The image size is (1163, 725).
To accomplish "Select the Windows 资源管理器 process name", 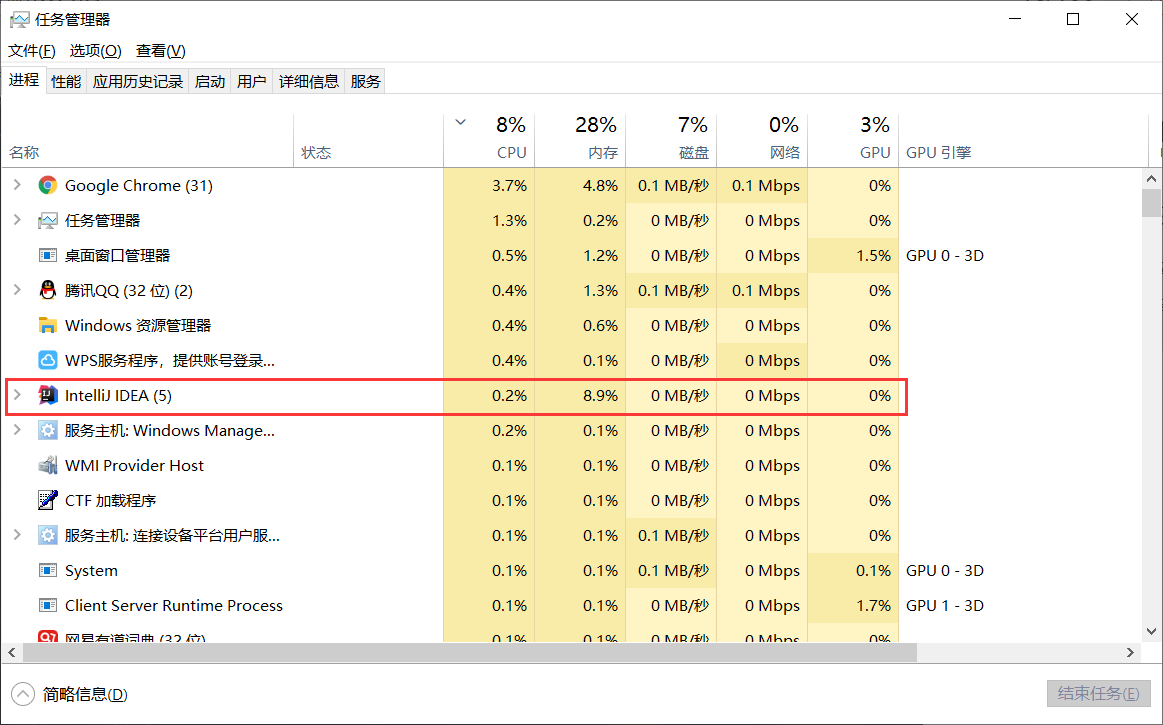I will [138, 325].
